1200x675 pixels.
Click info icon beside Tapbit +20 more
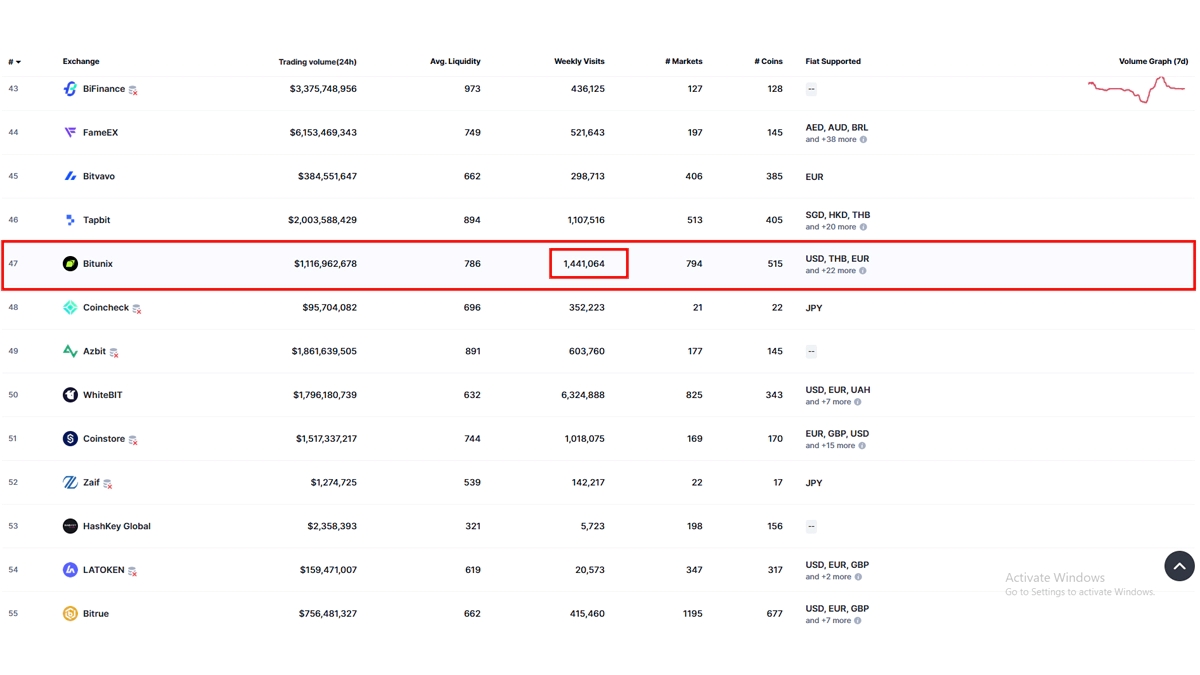[863, 227]
